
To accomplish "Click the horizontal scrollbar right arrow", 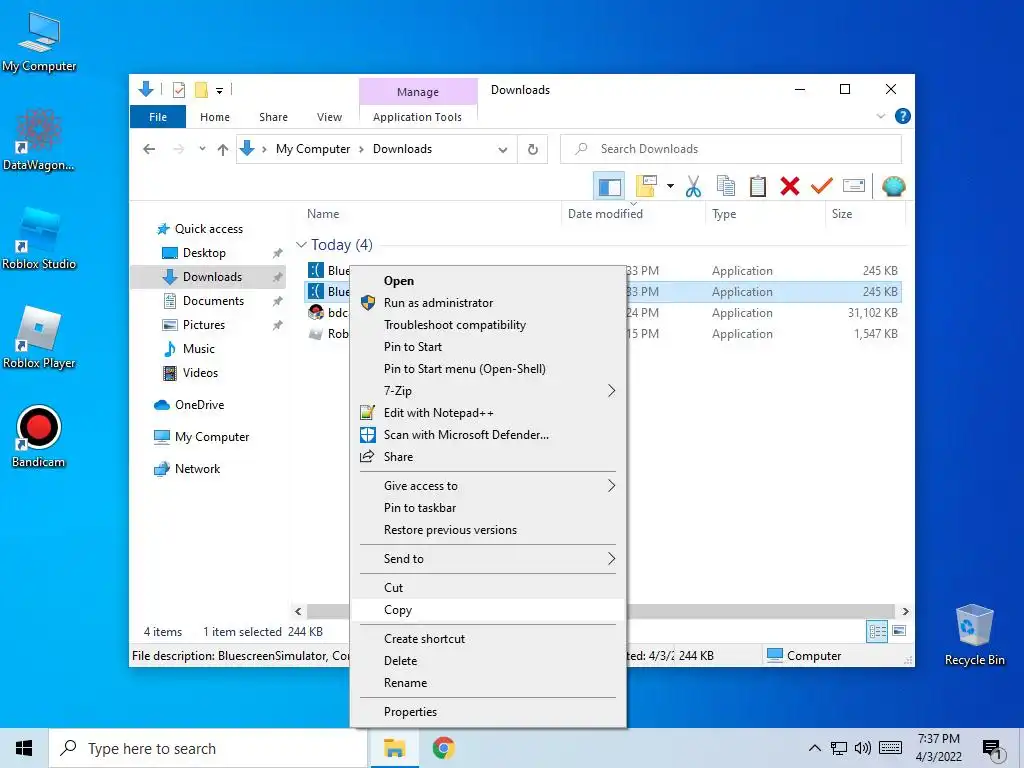I will [x=905, y=611].
